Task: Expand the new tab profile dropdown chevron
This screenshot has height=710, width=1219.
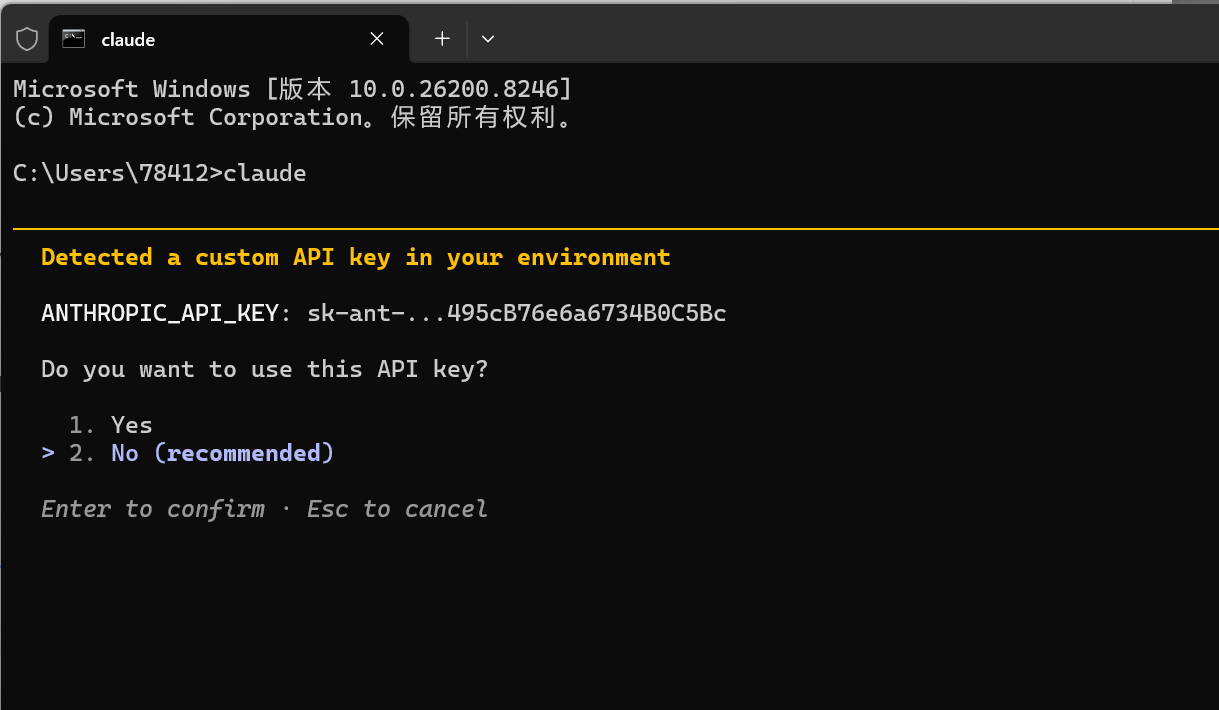Action: [488, 39]
